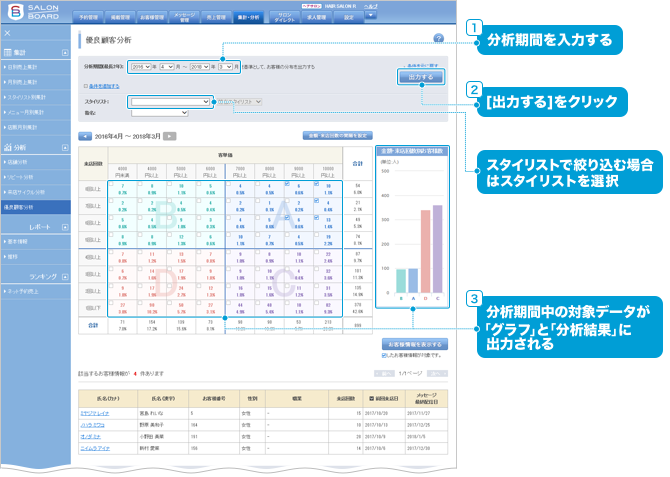Click the 次へ pagination button
The height and width of the screenshot is (477, 670).
point(437,374)
